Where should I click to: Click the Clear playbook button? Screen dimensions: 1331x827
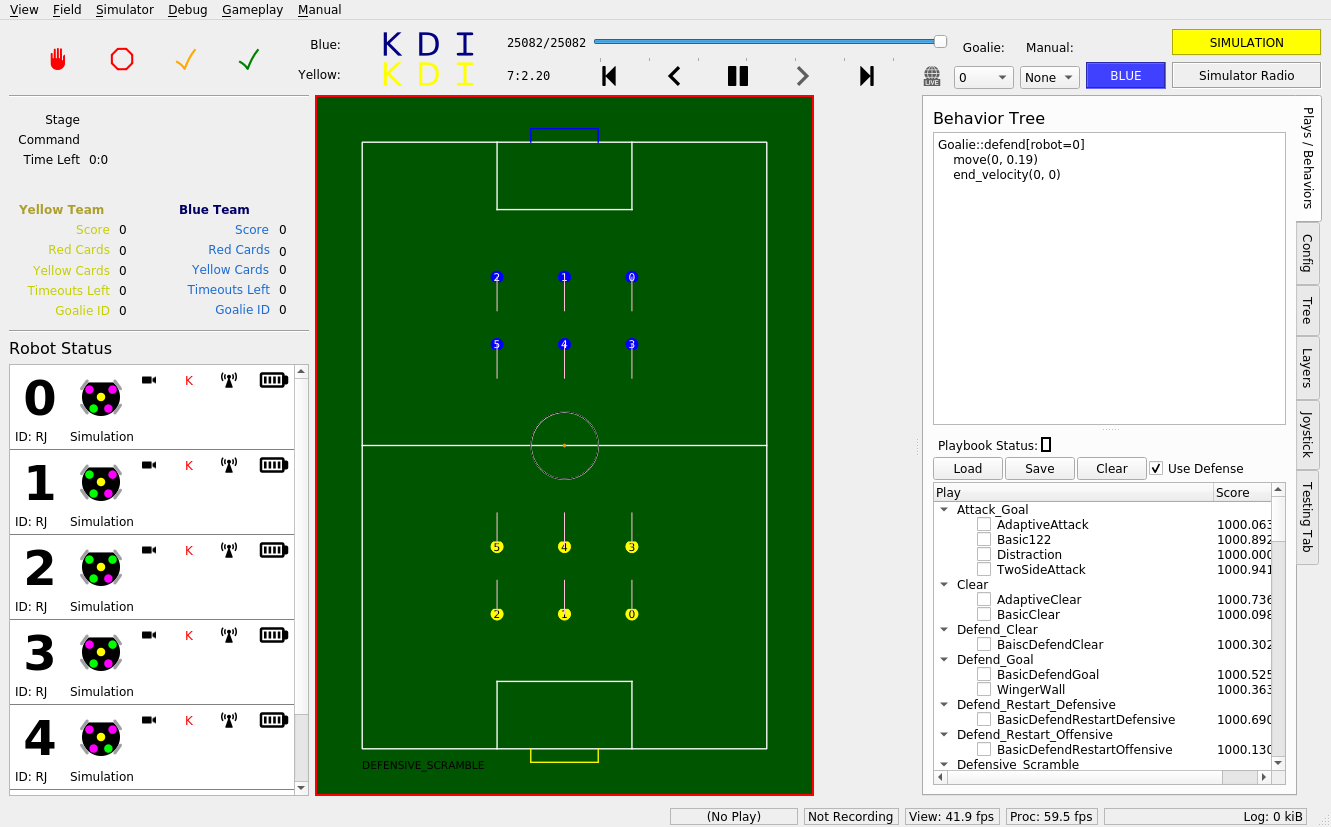point(1112,468)
